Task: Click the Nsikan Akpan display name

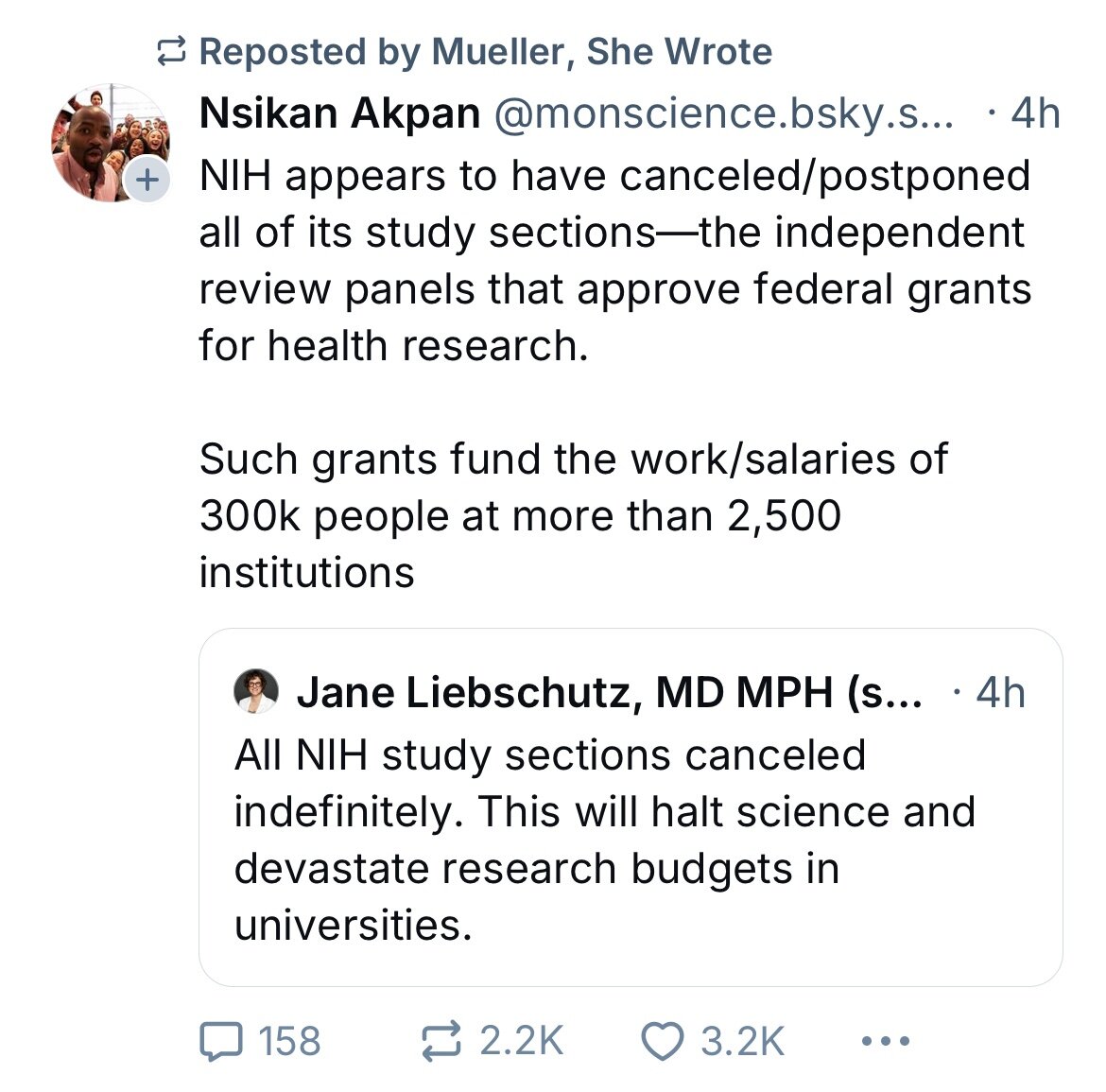Action: 339,113
